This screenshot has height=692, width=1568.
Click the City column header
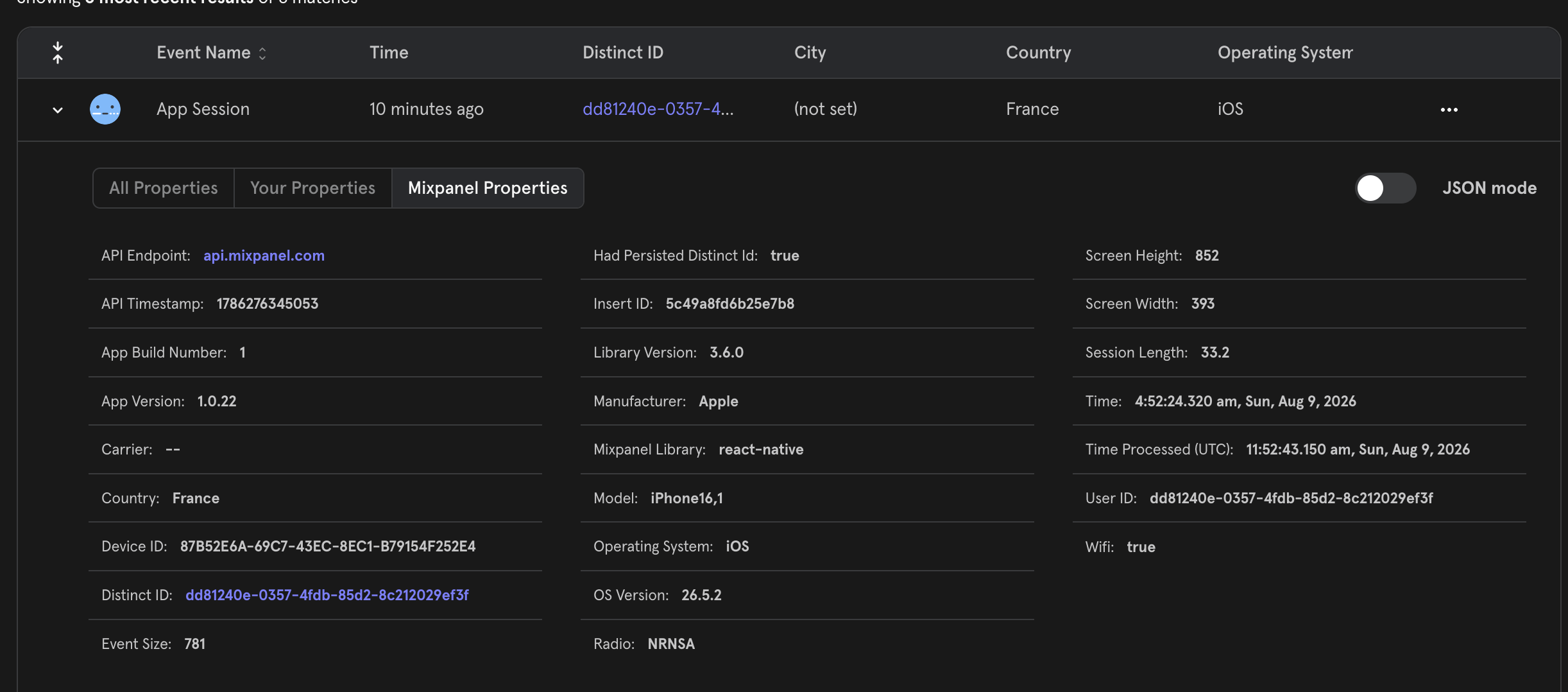810,53
